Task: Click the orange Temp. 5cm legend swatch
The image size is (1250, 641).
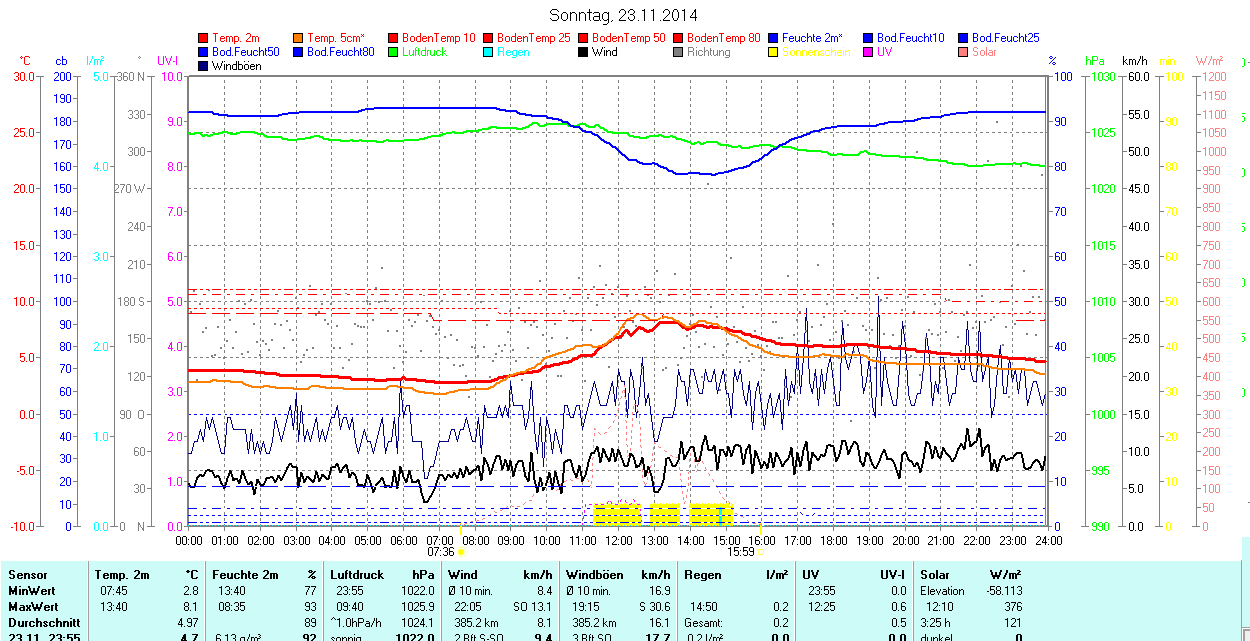Action: pyautogui.click(x=299, y=38)
